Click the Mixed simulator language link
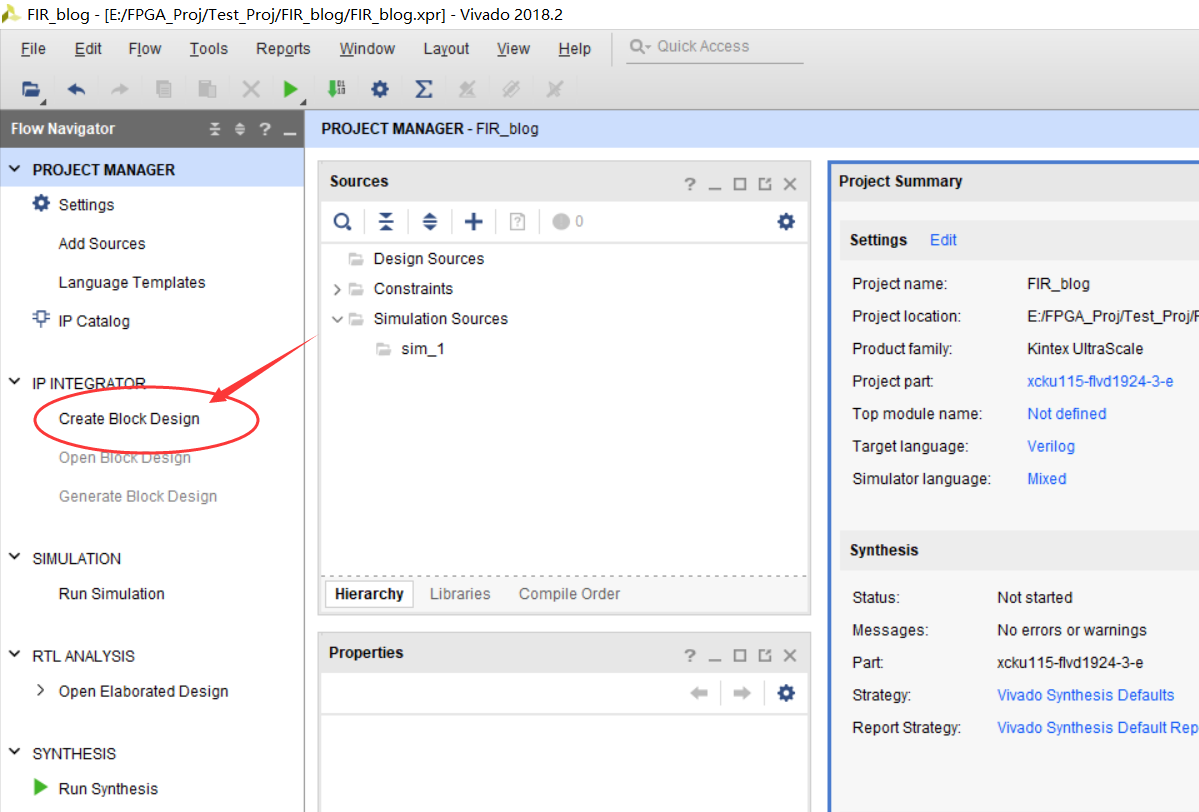 point(1046,479)
